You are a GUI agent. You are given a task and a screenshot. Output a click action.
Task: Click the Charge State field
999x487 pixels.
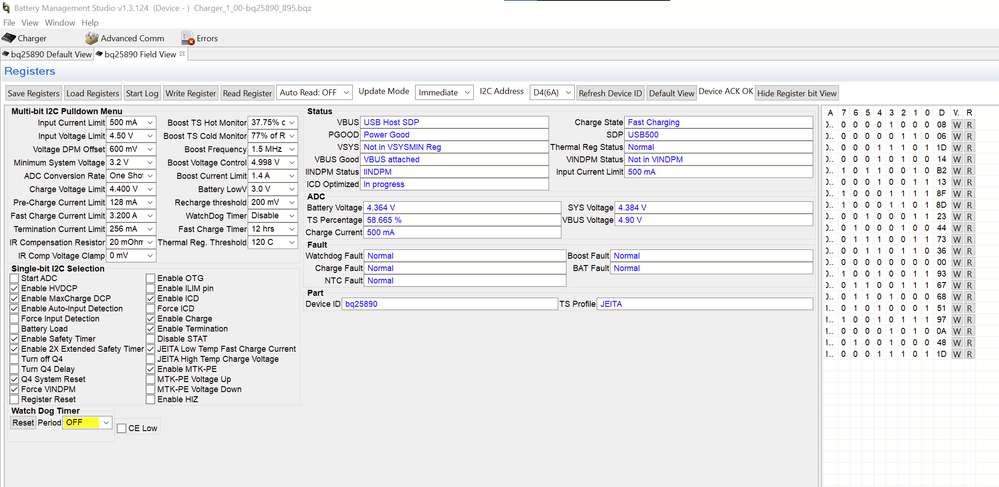719,122
